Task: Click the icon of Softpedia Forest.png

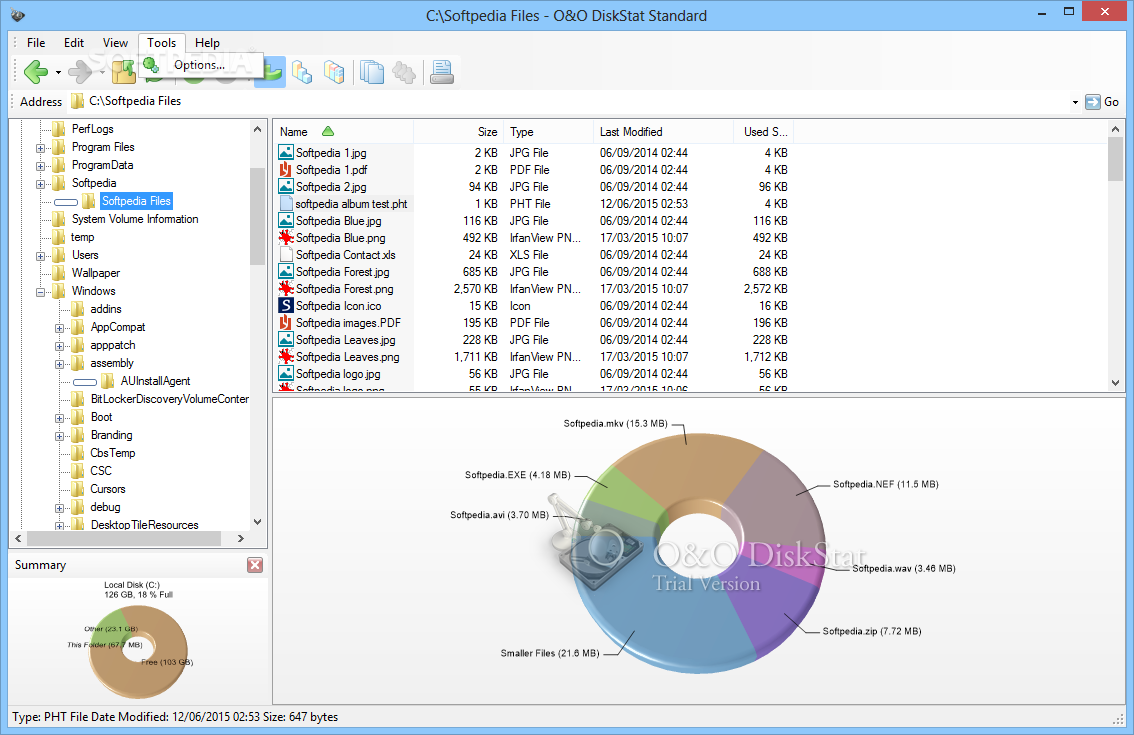Action: click(x=286, y=289)
